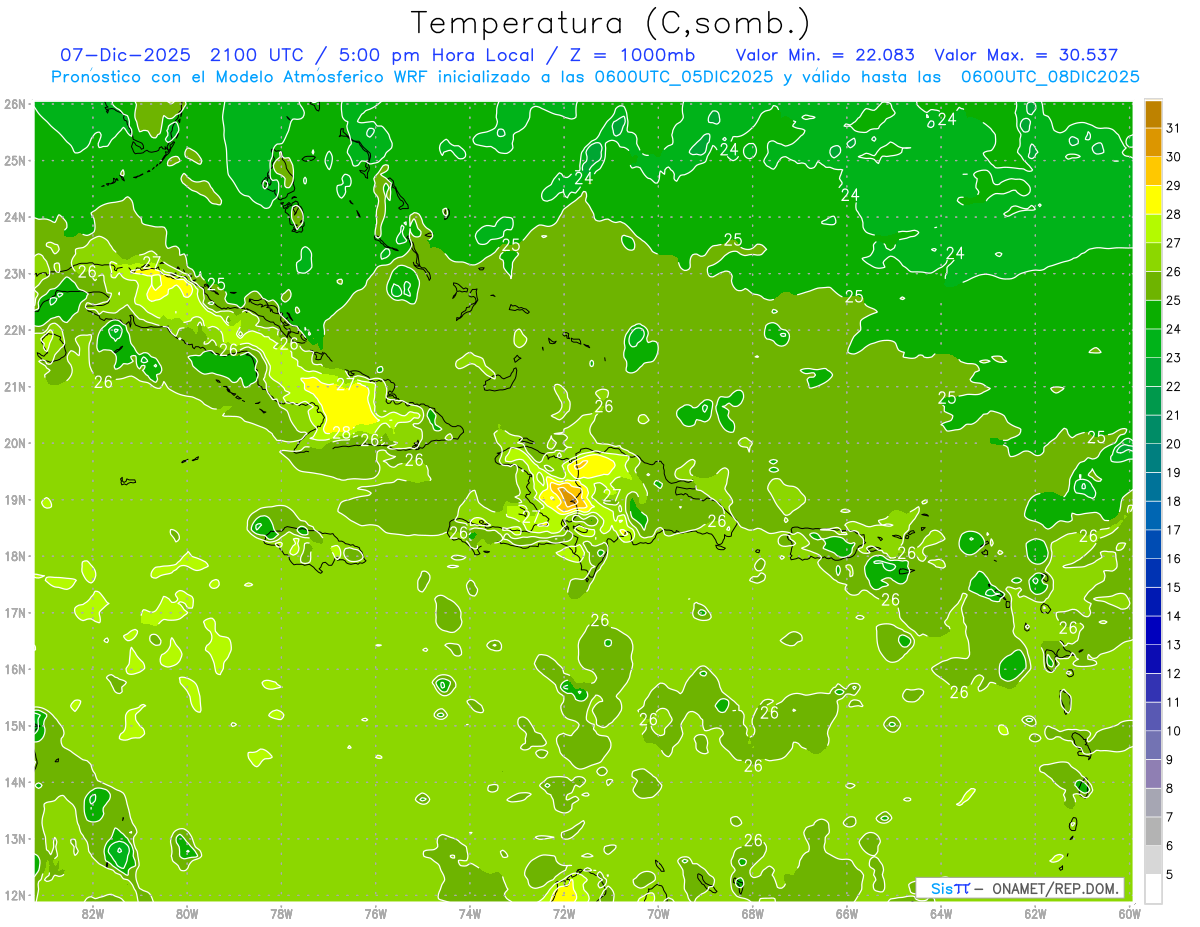The height and width of the screenshot is (927, 1200).
Task: Click the '70W' longitude axis label
Action: pyautogui.click(x=658, y=913)
